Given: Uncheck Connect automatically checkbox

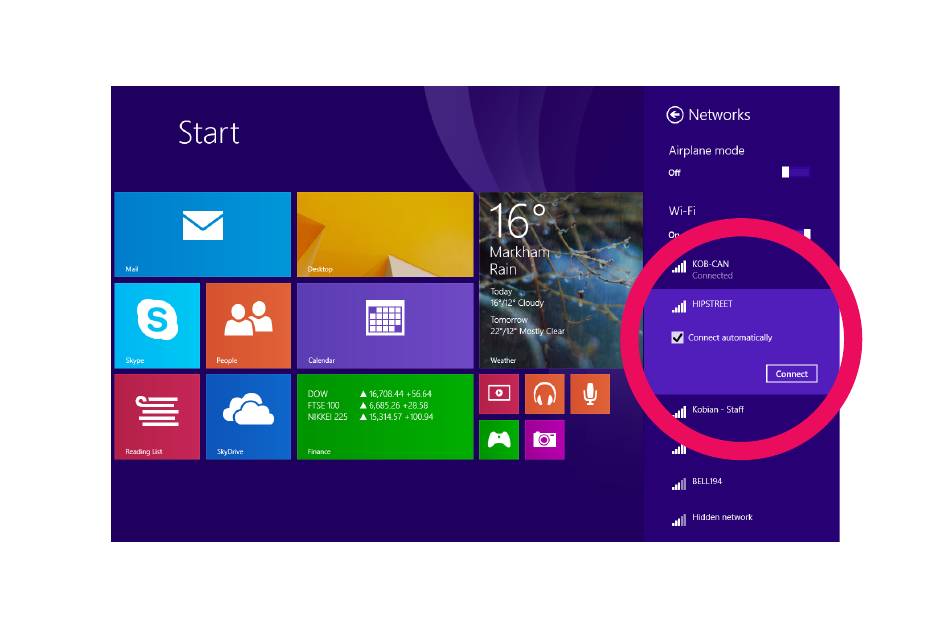Looking at the screenshot, I should pyautogui.click(x=677, y=338).
